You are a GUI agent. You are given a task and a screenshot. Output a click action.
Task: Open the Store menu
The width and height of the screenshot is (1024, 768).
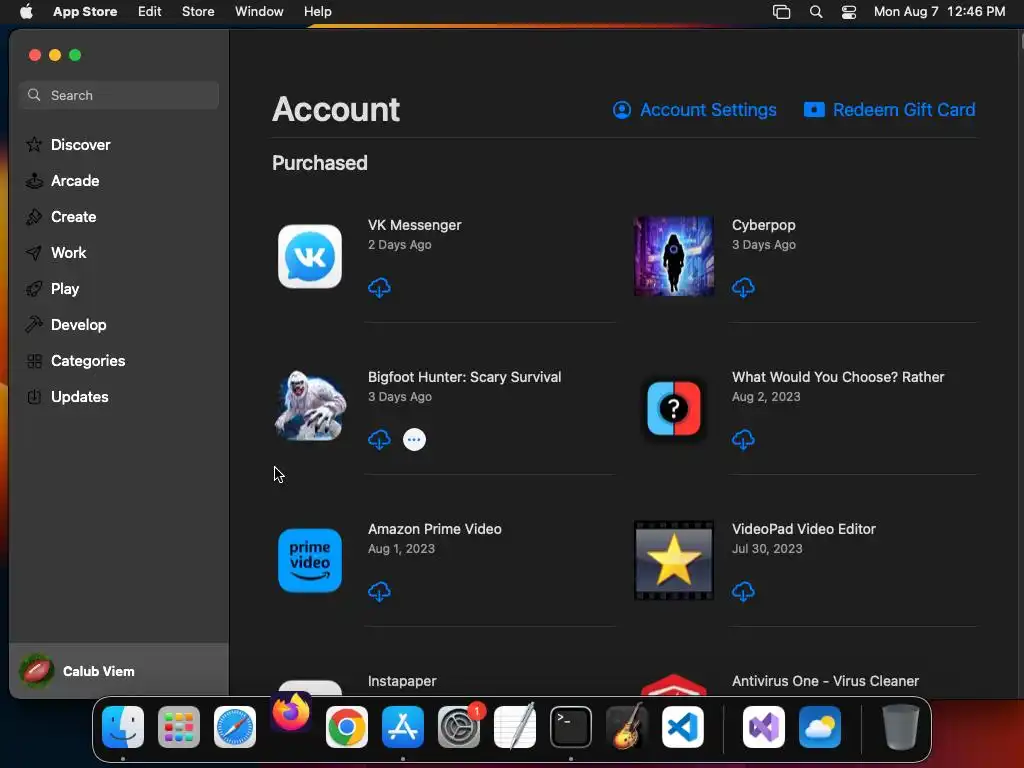[198, 12]
